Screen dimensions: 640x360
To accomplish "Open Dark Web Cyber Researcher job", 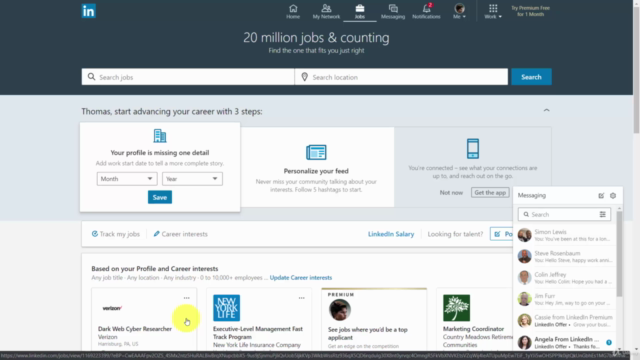I will click(135, 329).
